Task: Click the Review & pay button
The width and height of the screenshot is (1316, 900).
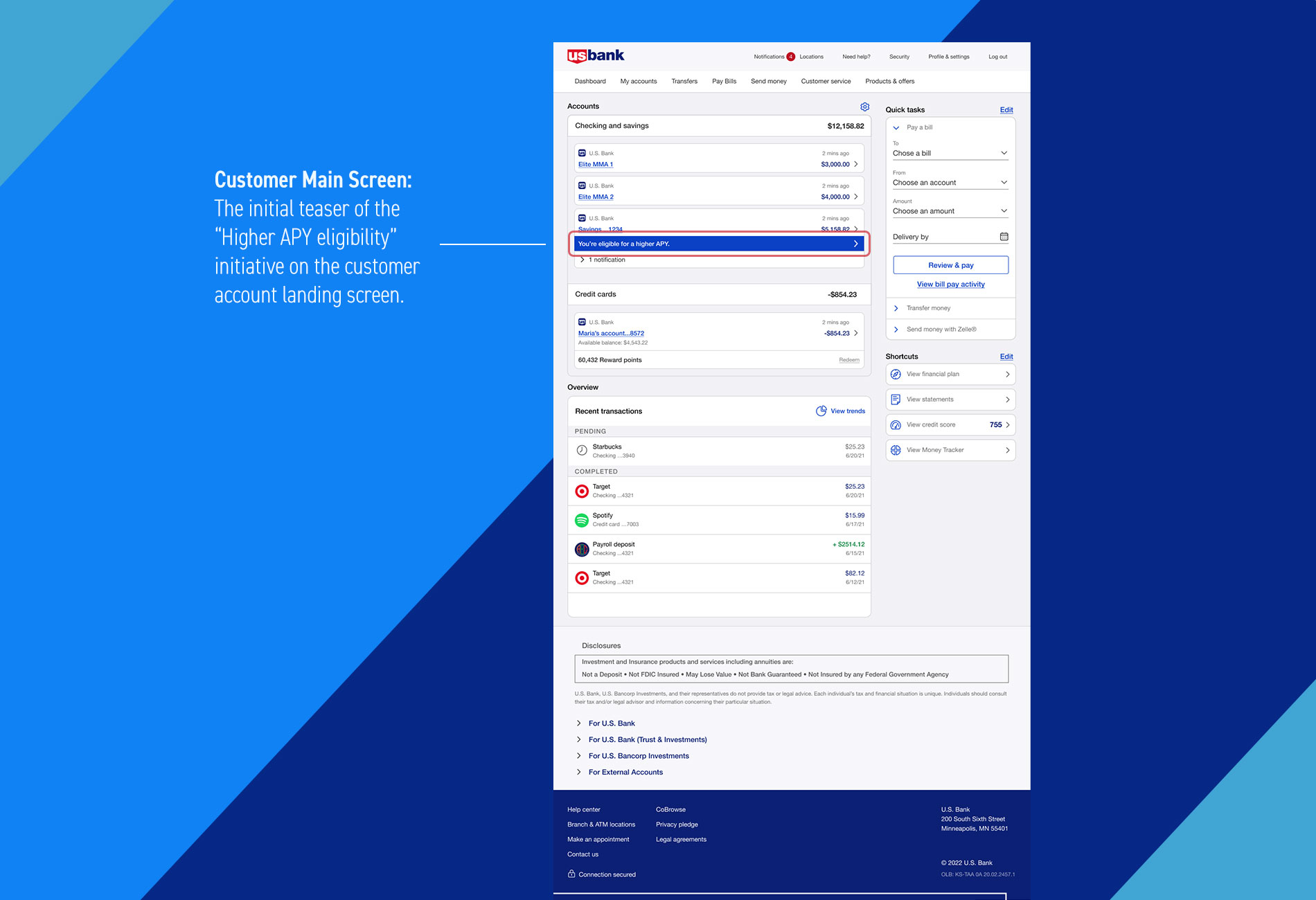Action: pyautogui.click(x=951, y=265)
